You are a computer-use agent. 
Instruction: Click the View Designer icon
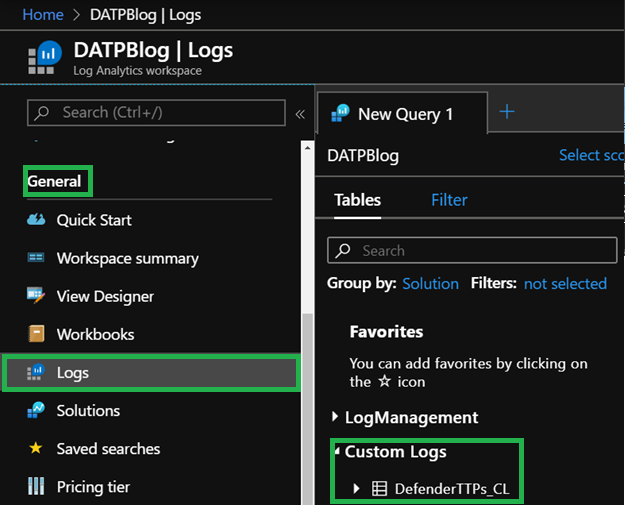point(37,296)
